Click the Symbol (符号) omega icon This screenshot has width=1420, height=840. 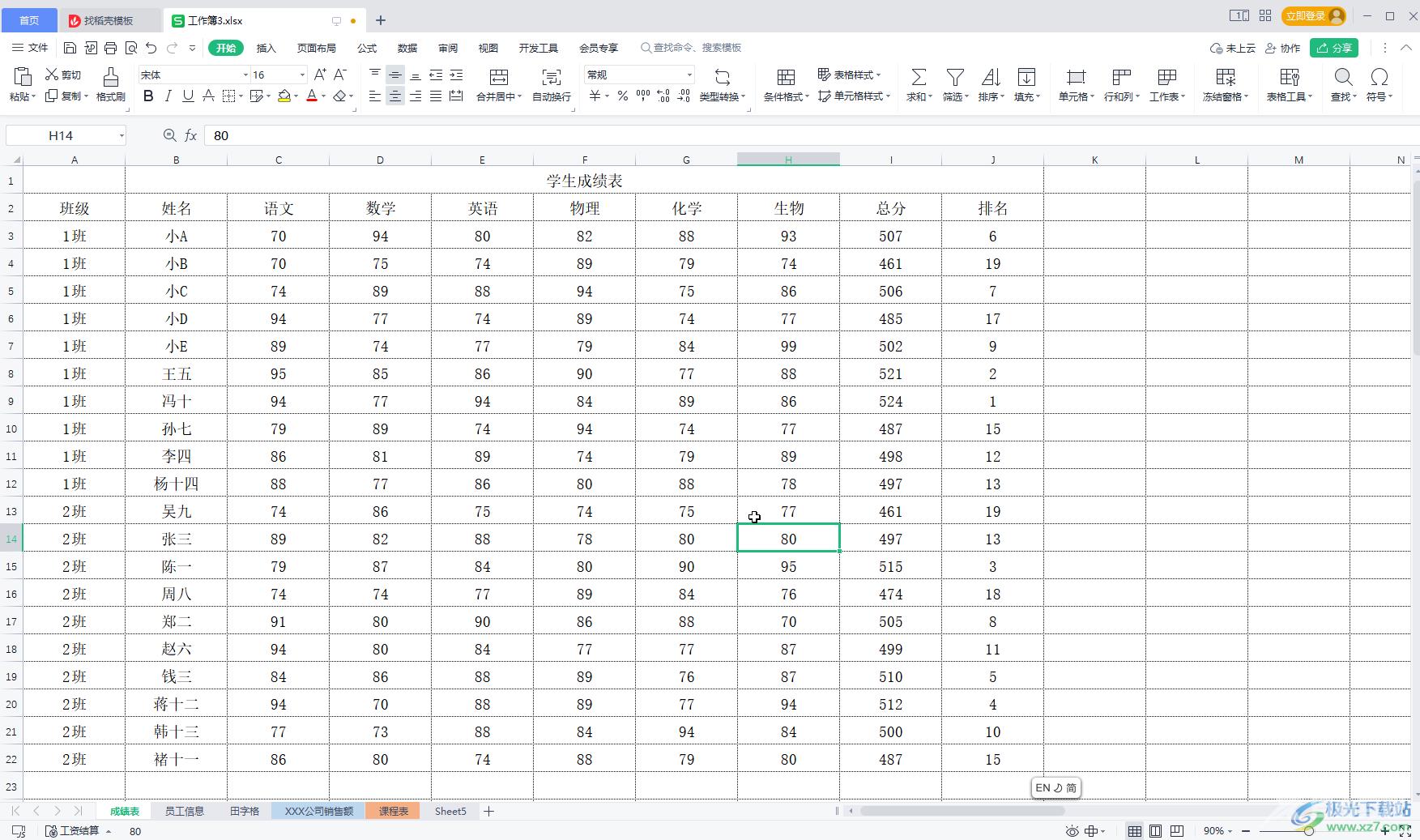pos(1379,77)
